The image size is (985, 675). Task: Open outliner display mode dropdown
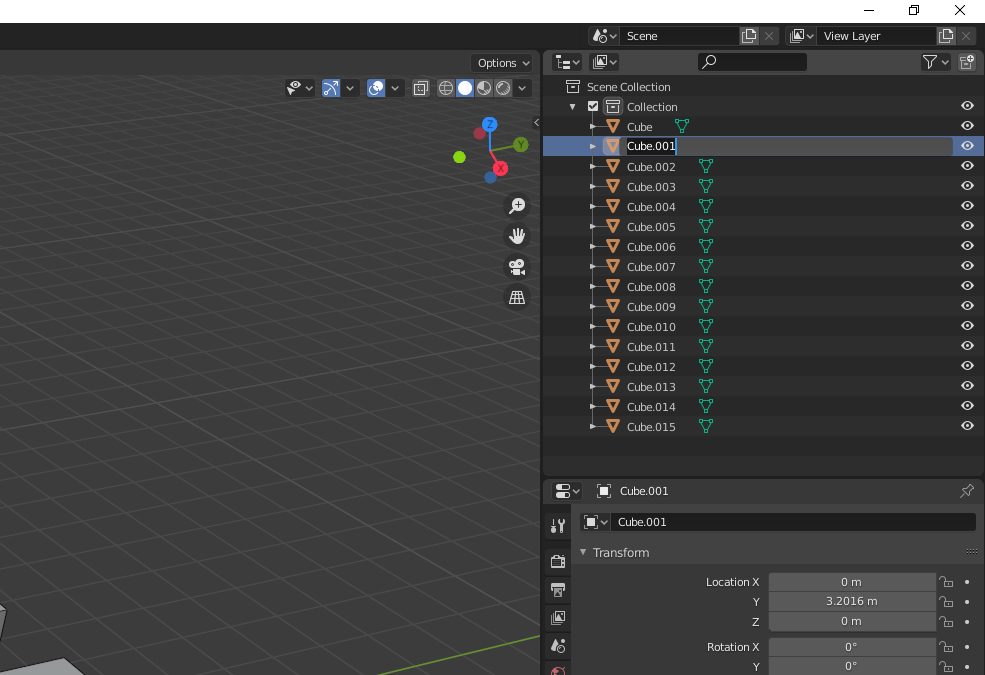[605, 62]
